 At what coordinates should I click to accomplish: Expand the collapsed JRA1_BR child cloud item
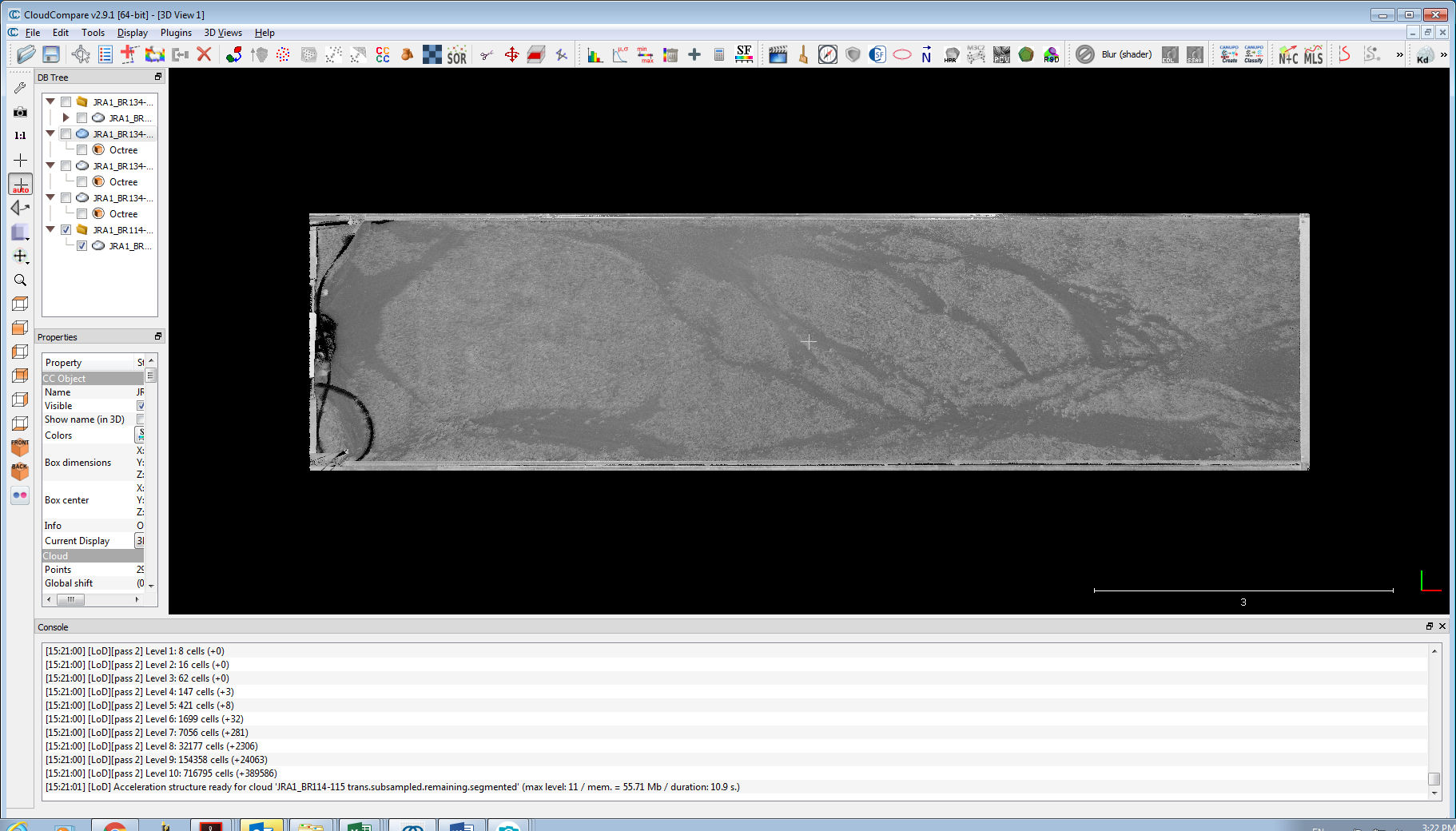pyautogui.click(x=66, y=118)
